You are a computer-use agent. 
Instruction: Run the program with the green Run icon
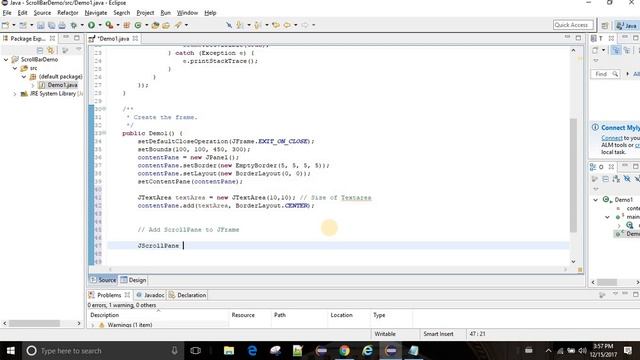pos(91,25)
